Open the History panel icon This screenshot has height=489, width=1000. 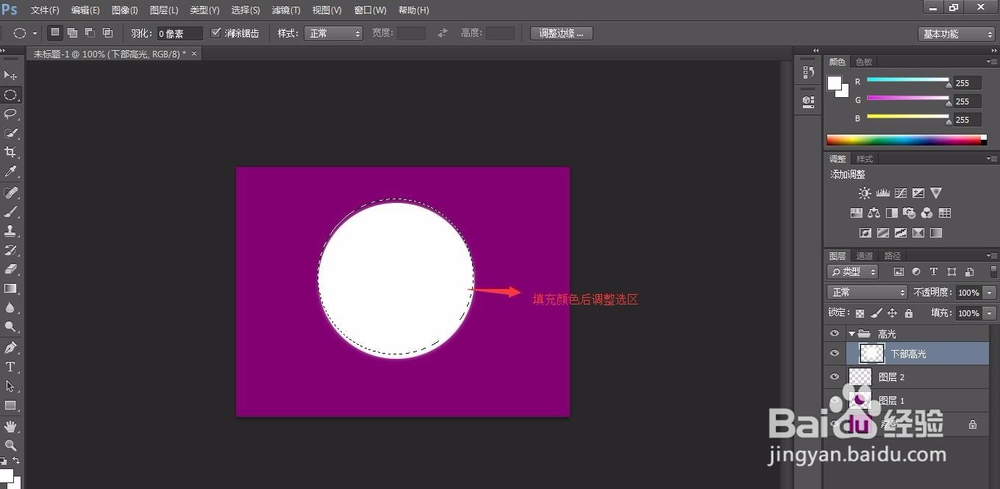tap(807, 72)
